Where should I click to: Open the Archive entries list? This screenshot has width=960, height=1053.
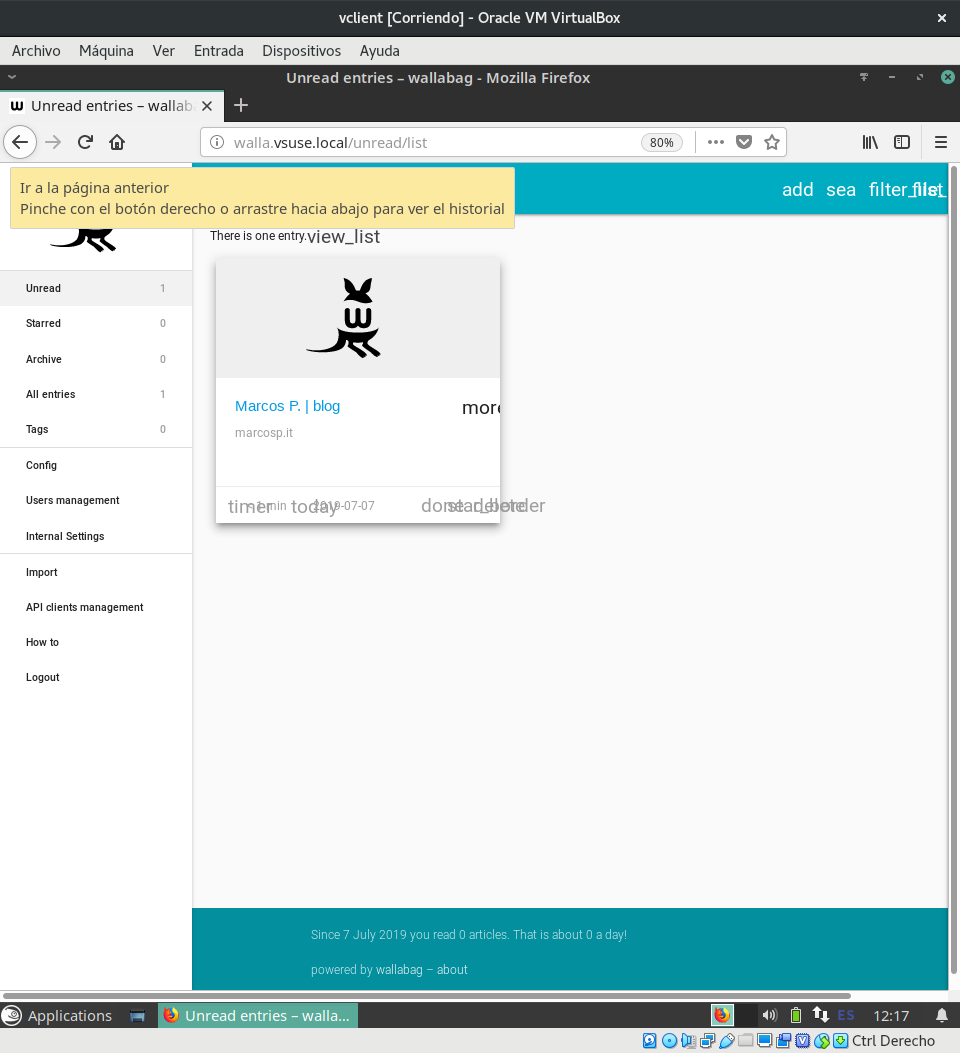96,359
